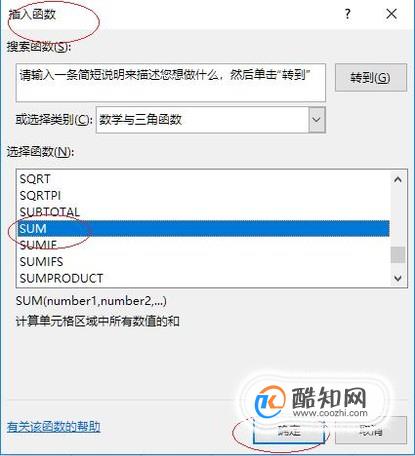The height and width of the screenshot is (456, 415).
Task: Click the 酷知网 watermark logo
Action: coord(311,402)
